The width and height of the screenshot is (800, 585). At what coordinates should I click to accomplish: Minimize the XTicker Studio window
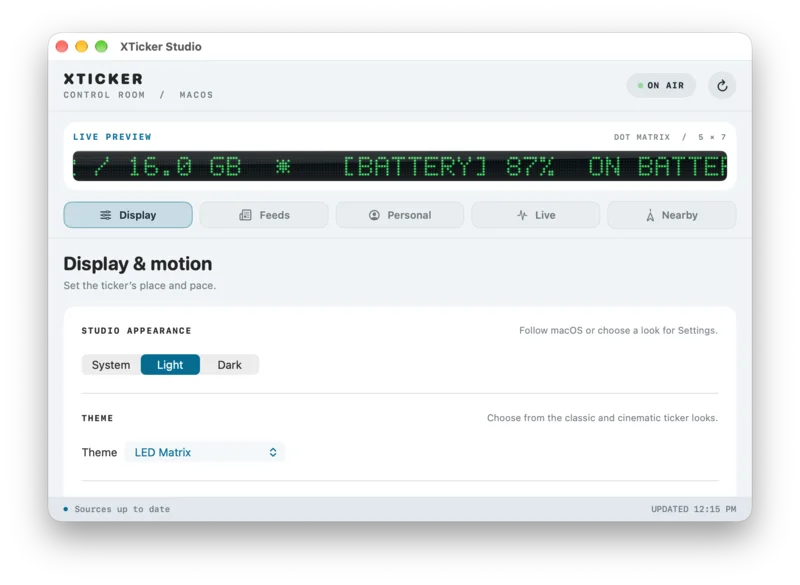tap(82, 46)
